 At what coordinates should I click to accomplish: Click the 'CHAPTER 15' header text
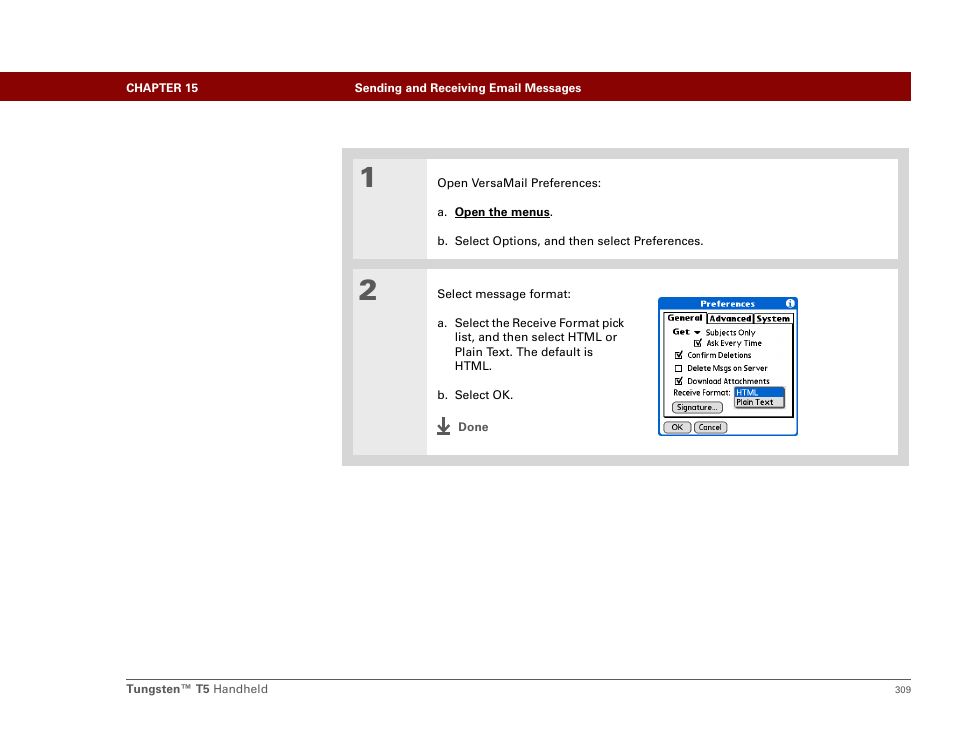pos(162,88)
